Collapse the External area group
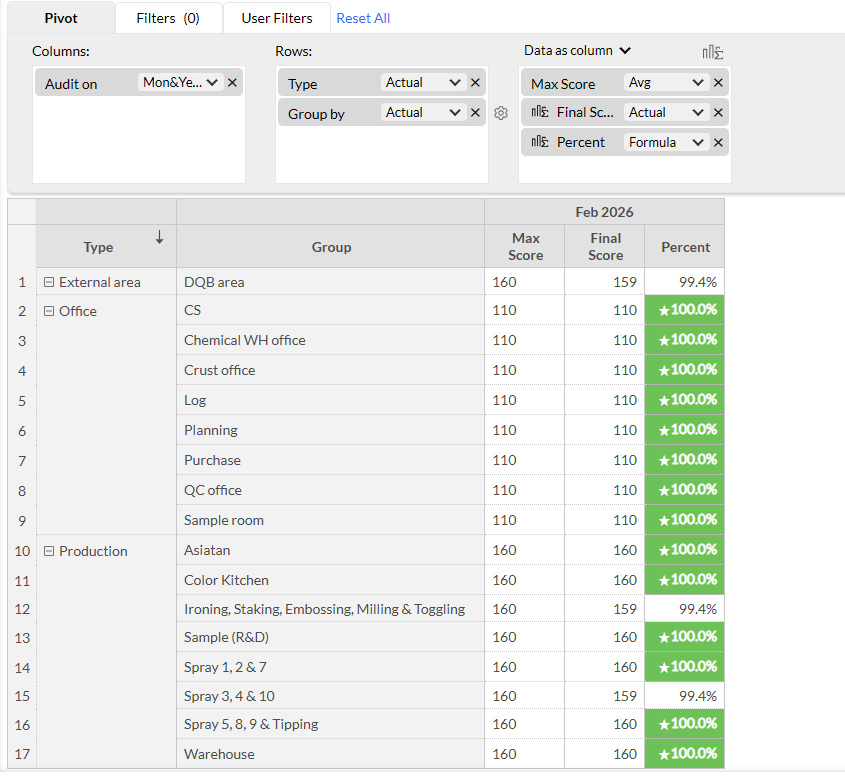This screenshot has width=845, height=778. 49,283
